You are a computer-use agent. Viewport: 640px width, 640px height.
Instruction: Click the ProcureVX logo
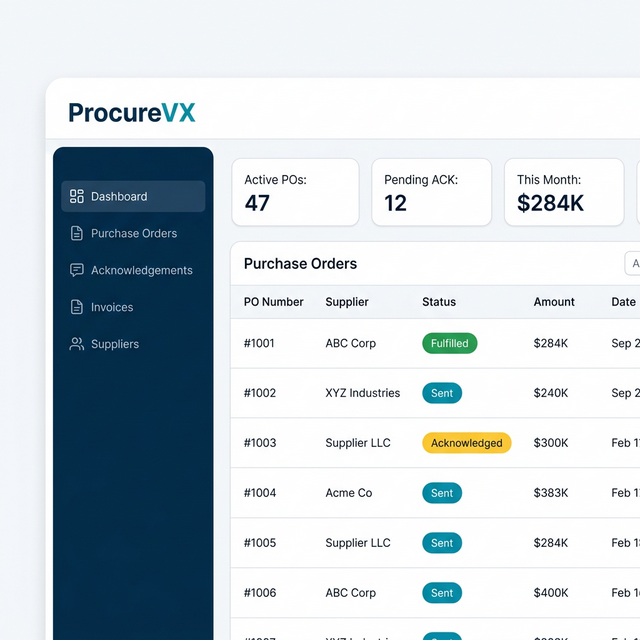tap(132, 113)
